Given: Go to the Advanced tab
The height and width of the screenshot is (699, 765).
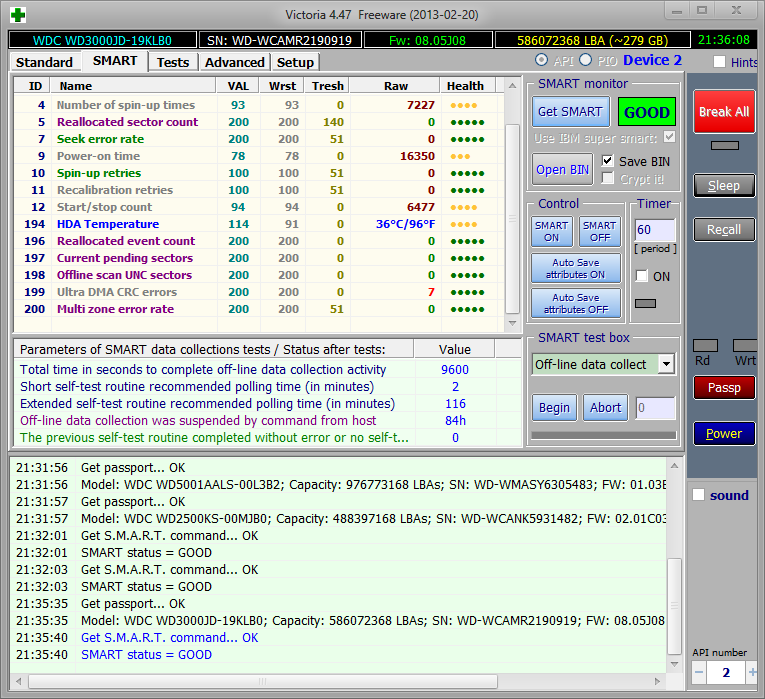Looking at the screenshot, I should [x=234, y=62].
